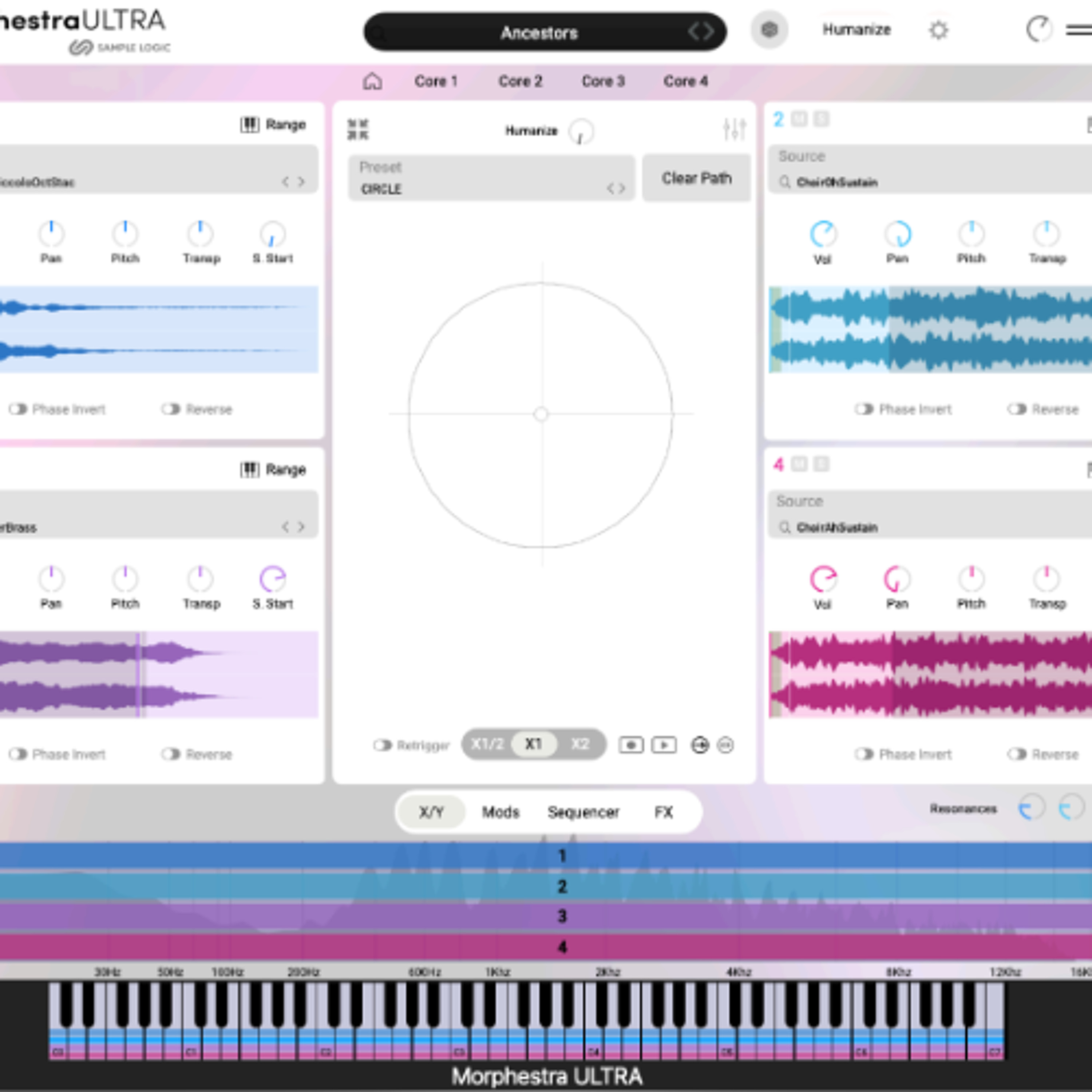Click the search icon beside ChoirOhSustain
Viewport: 1092px width, 1092px height.
point(784,182)
